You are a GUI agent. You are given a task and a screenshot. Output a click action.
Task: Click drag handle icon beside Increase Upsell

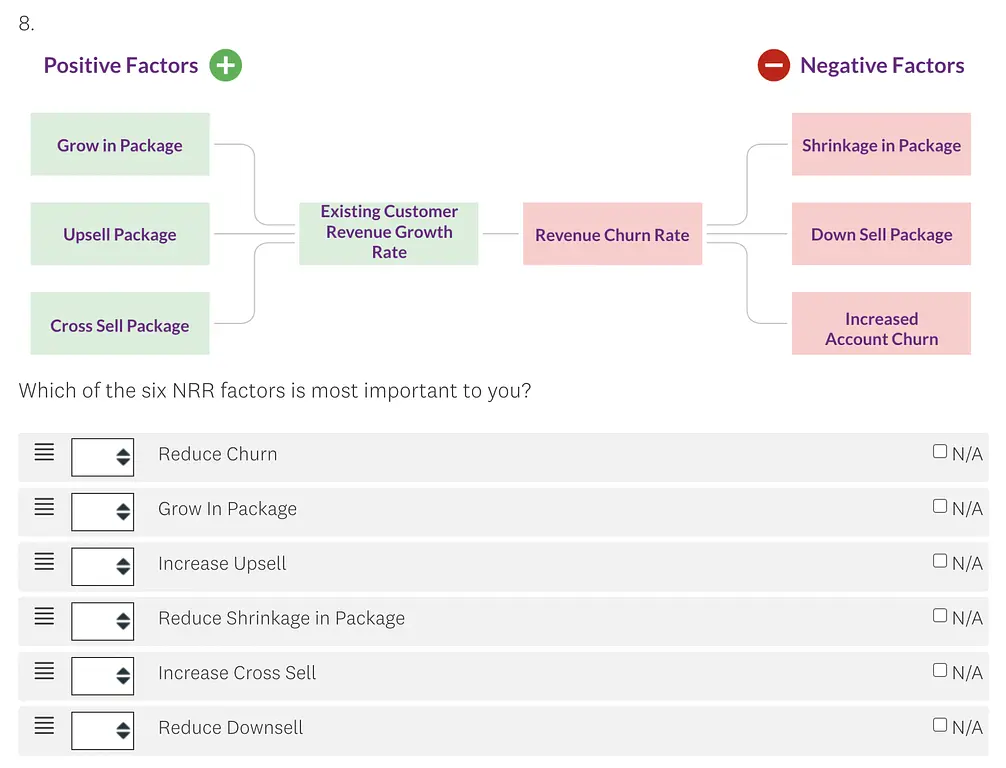click(44, 562)
